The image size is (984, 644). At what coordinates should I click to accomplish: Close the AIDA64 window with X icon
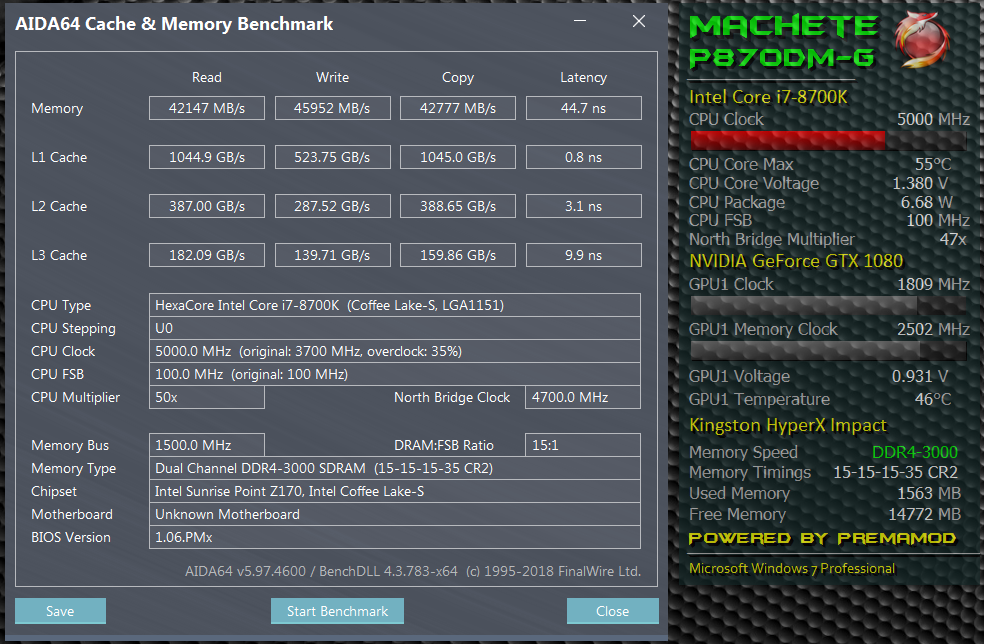click(639, 21)
